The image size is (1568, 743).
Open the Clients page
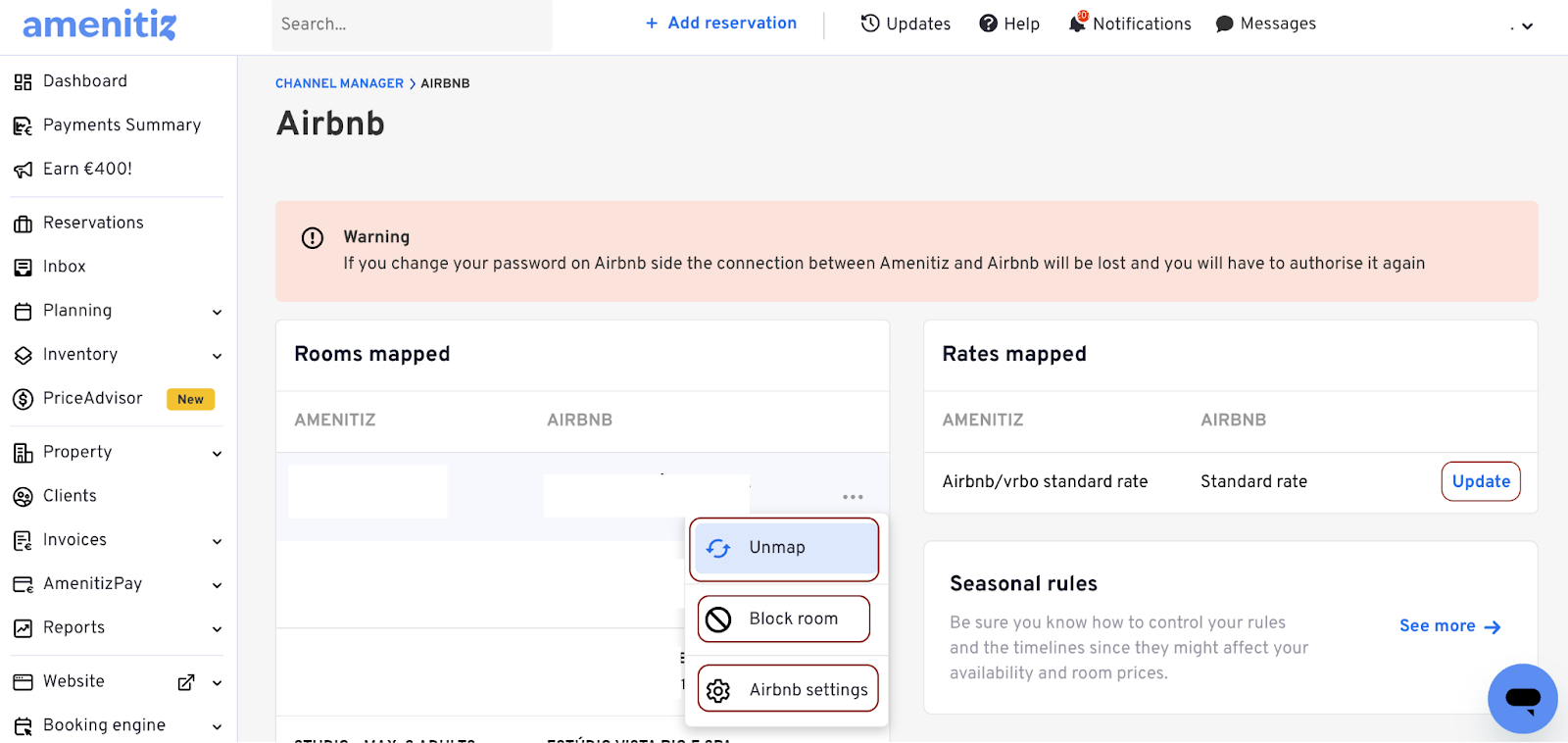point(70,496)
